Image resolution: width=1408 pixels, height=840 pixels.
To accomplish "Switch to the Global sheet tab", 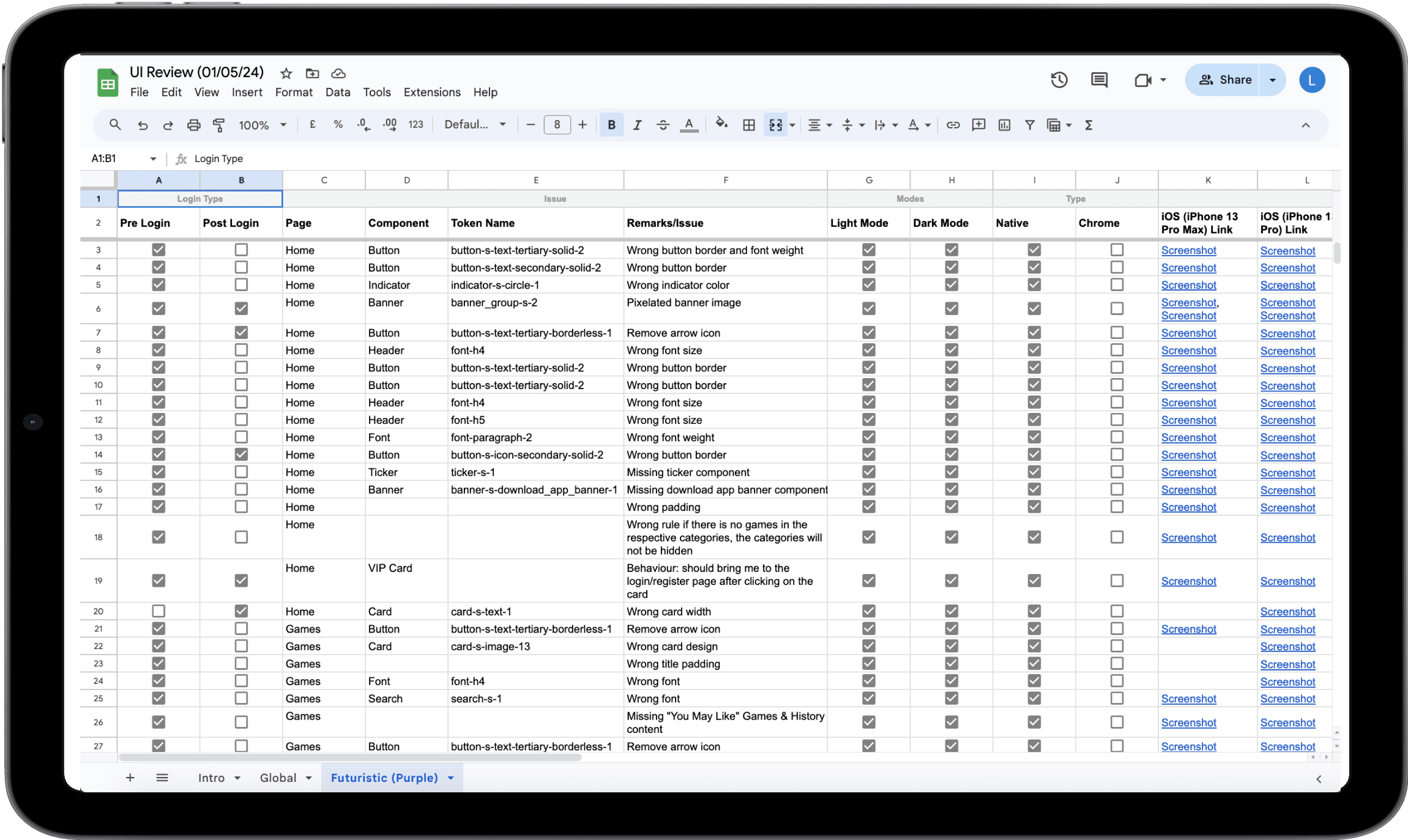I will point(278,778).
